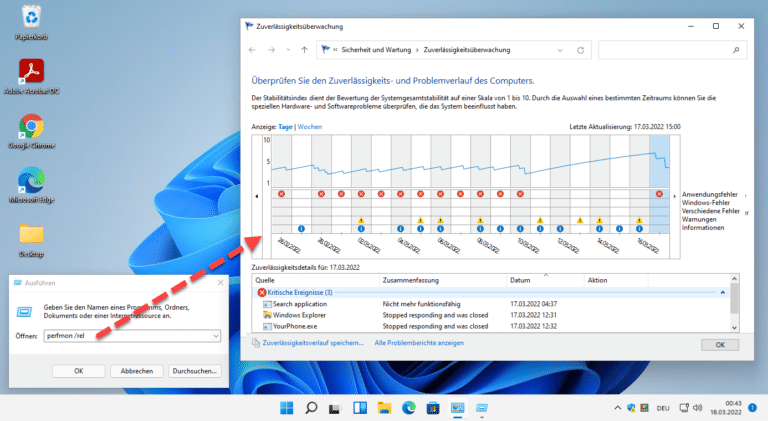Image resolution: width=768 pixels, height=421 pixels.
Task: Open the volume control in system tray
Action: (x=697, y=408)
